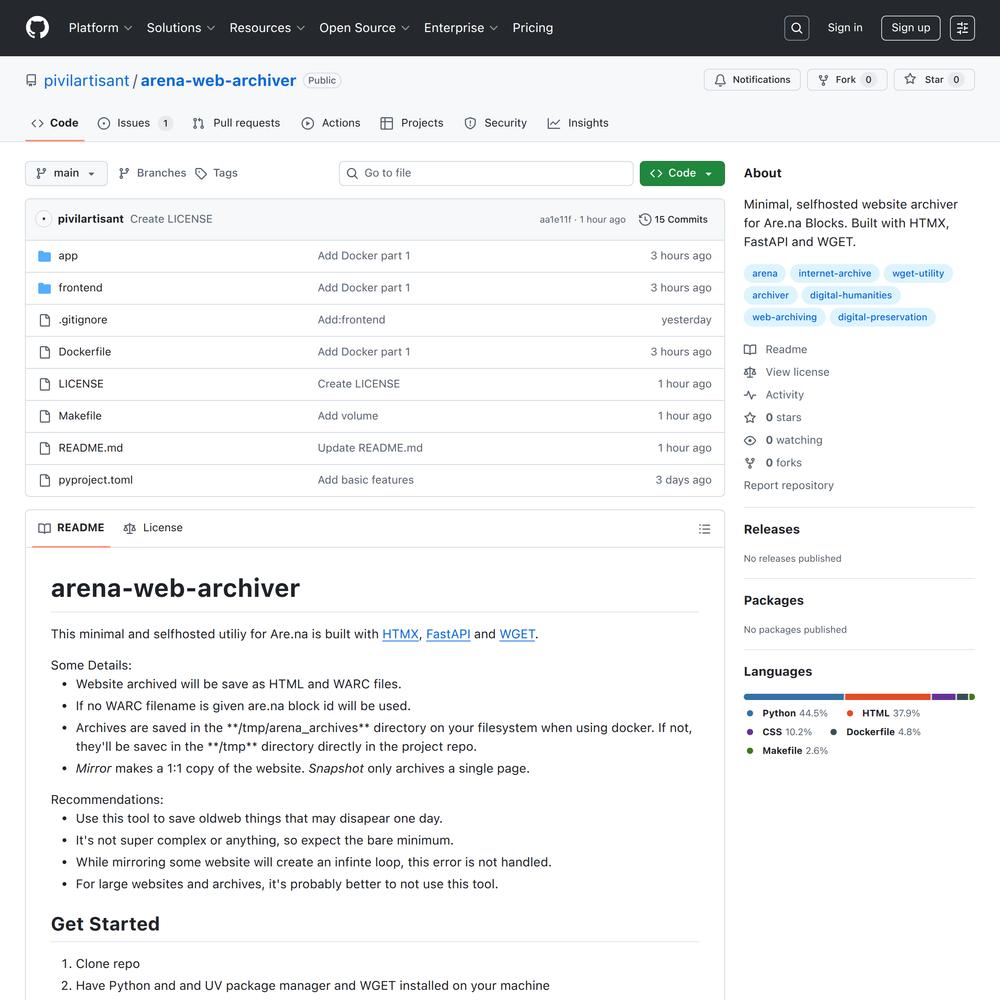Star the arena-web-archiver repository
1000x1000 pixels.
pyautogui.click(x=934, y=80)
